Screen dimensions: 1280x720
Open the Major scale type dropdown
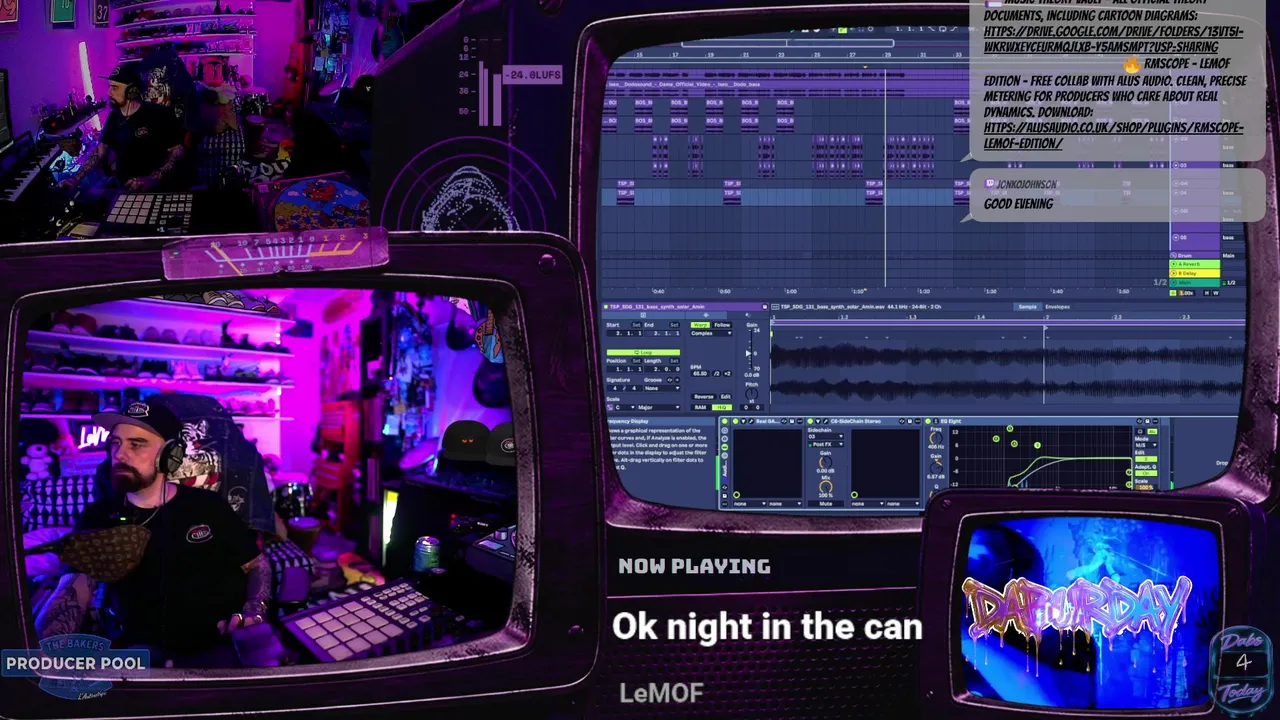[x=658, y=407]
